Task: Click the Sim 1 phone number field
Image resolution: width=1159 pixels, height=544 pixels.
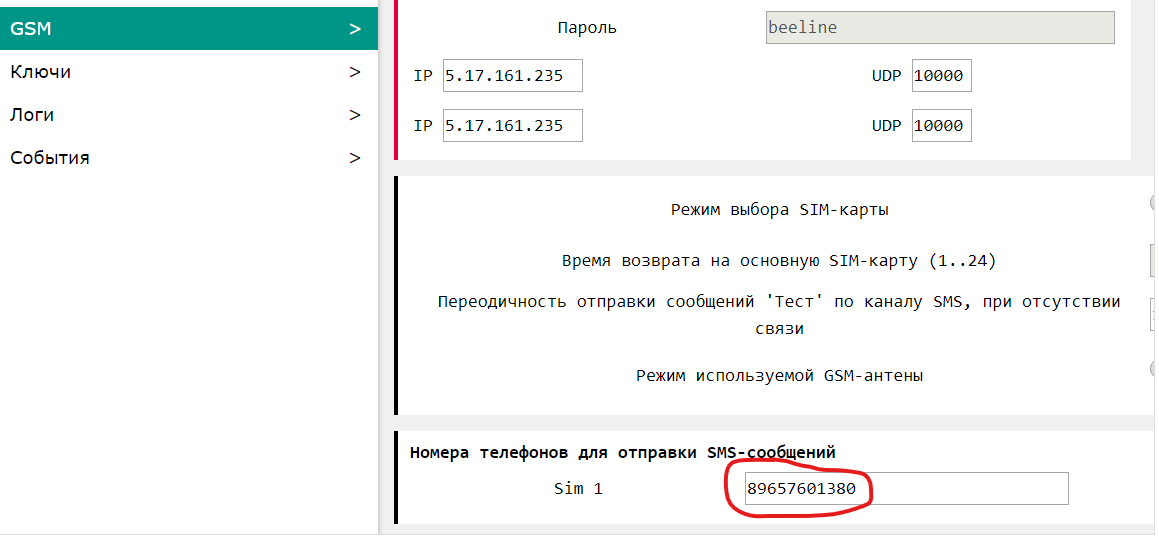Action: (x=907, y=489)
